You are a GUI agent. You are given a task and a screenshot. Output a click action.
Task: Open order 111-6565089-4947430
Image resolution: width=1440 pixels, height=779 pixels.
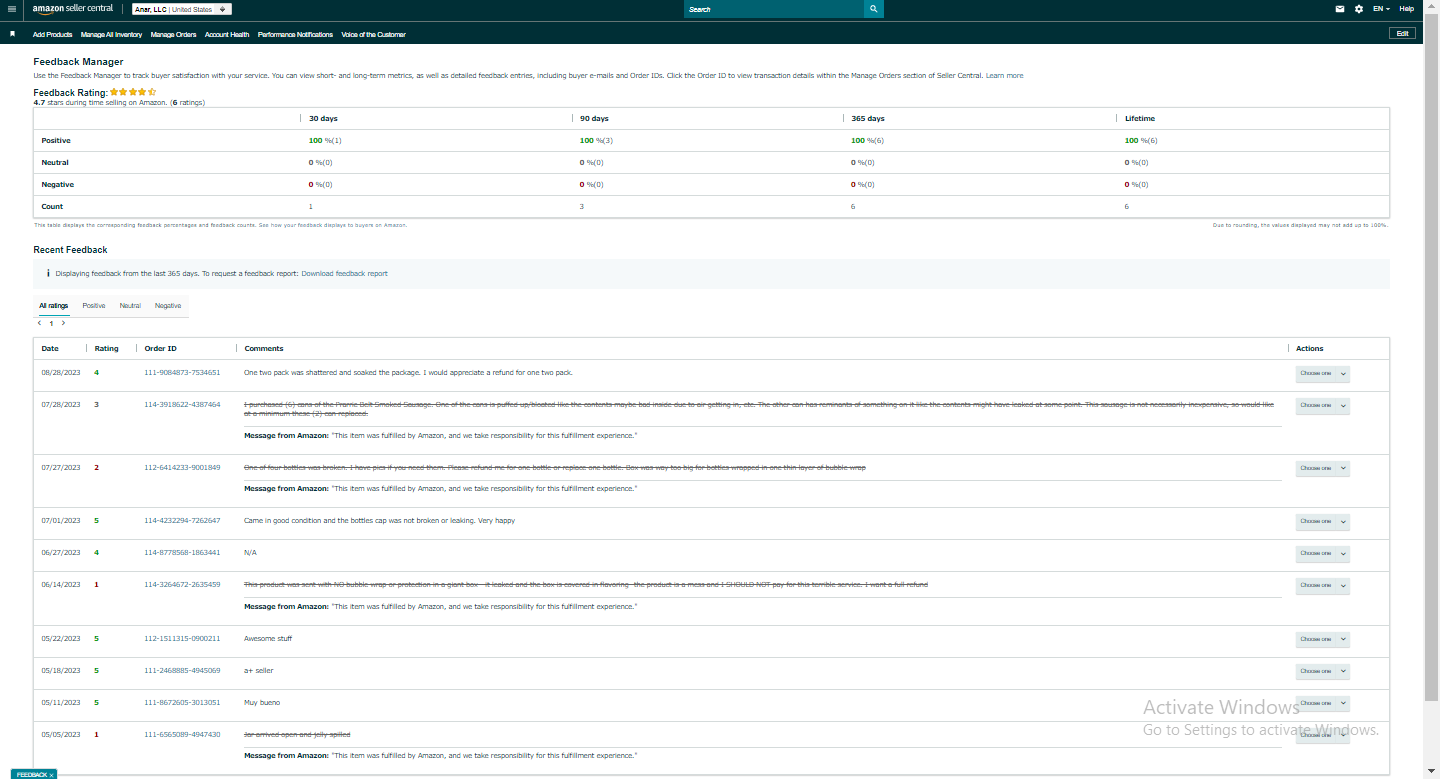pos(182,735)
